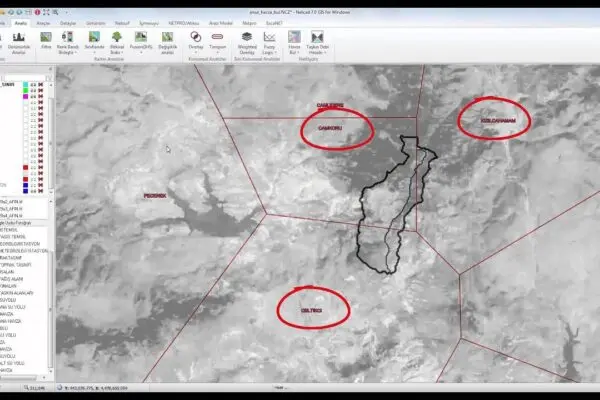Pick the magenta layer color swatch
This screenshot has height=400, width=600.
(25, 97)
